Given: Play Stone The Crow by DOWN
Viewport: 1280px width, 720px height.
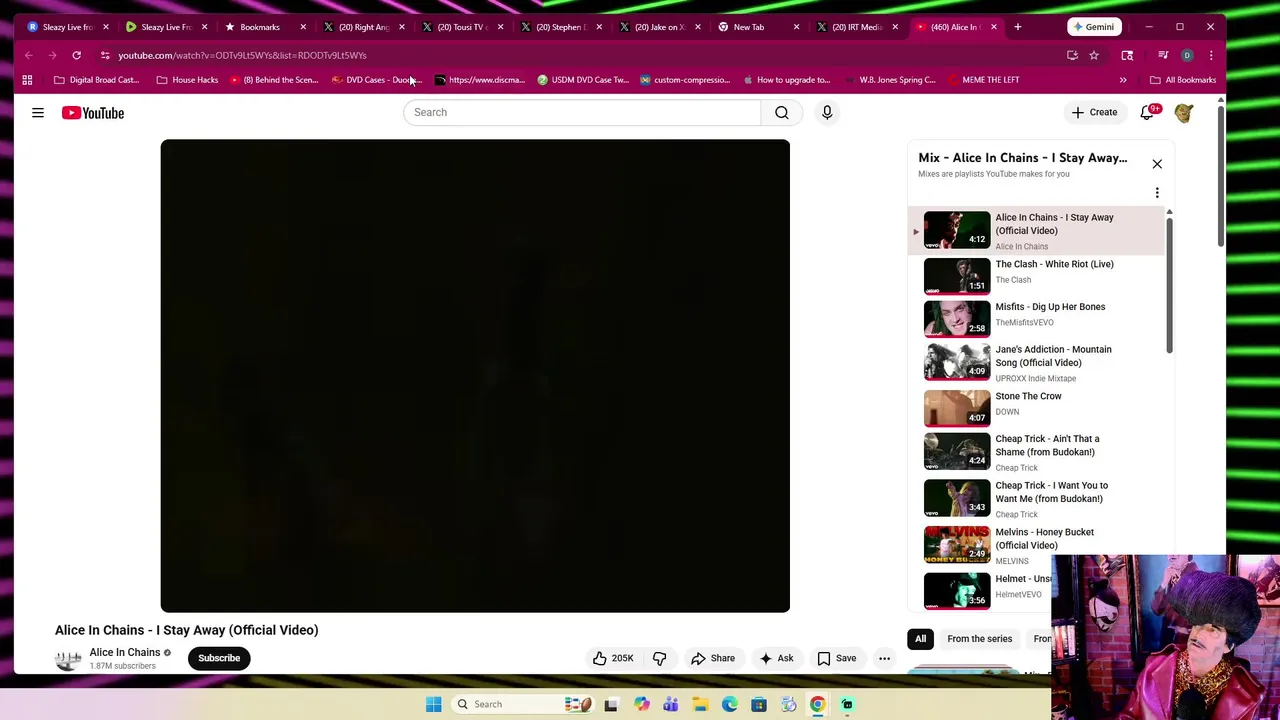Looking at the screenshot, I should (1038, 407).
